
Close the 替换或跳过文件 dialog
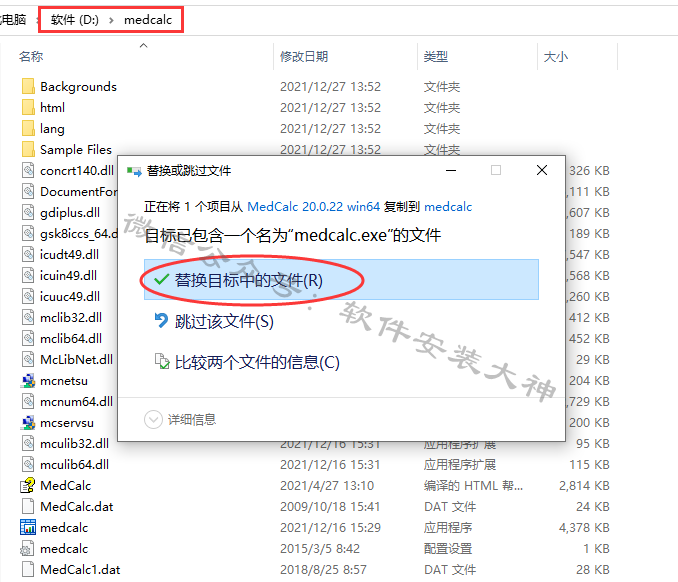[x=542, y=170]
